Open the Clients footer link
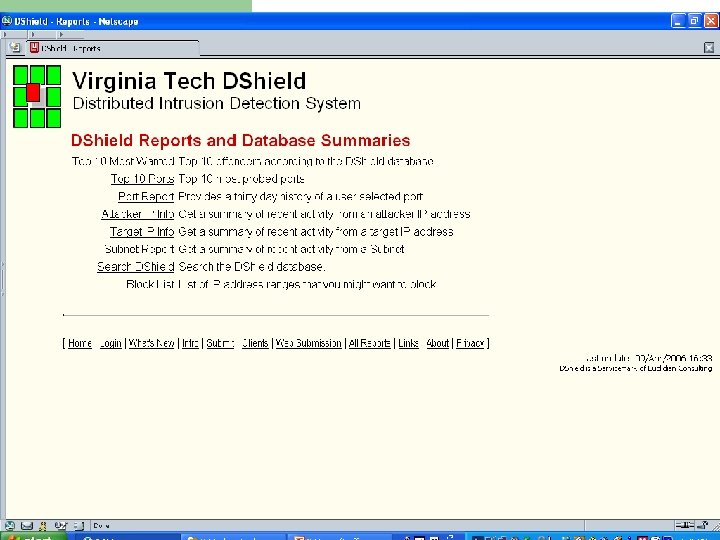 tap(255, 343)
